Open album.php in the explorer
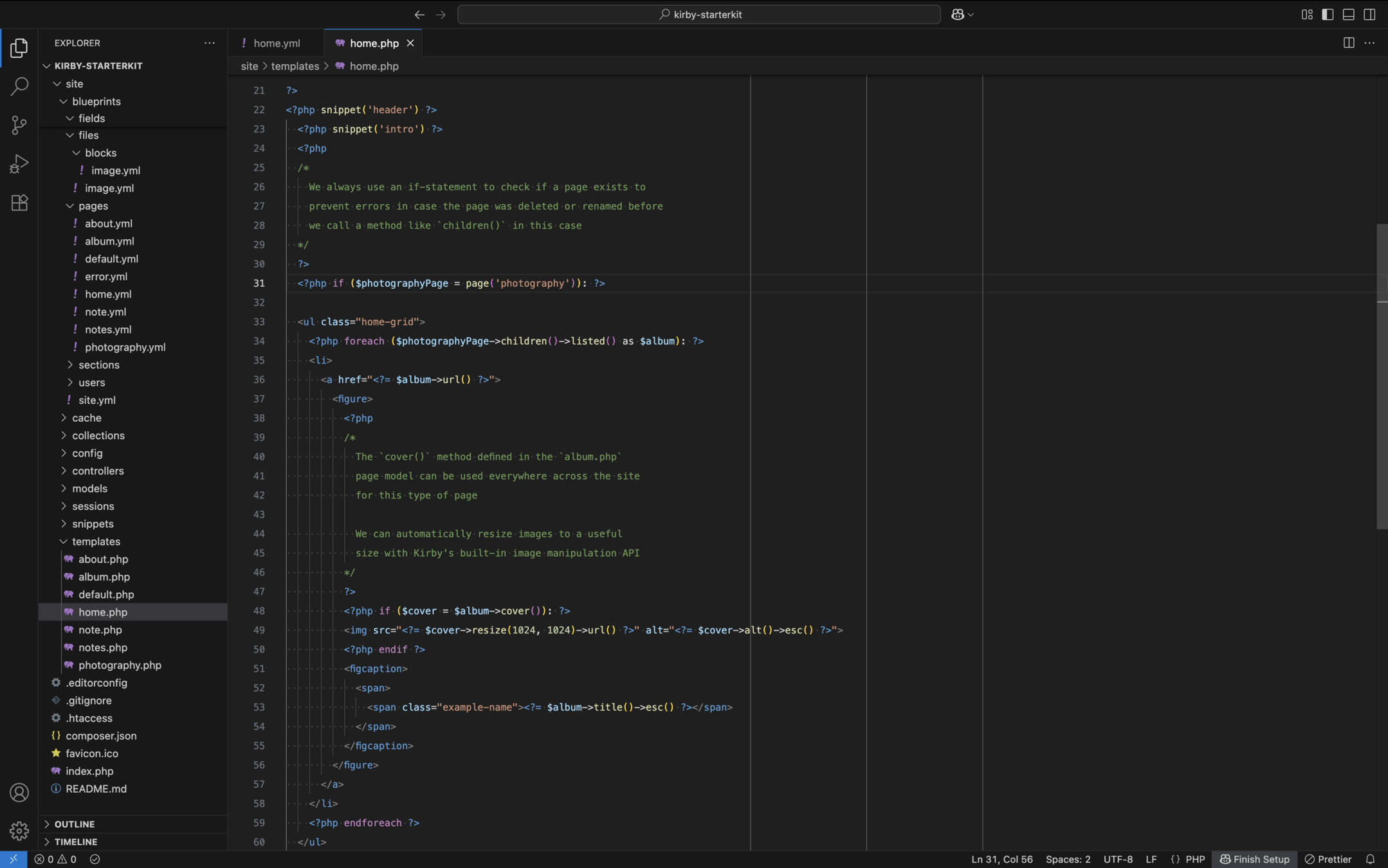 104,577
